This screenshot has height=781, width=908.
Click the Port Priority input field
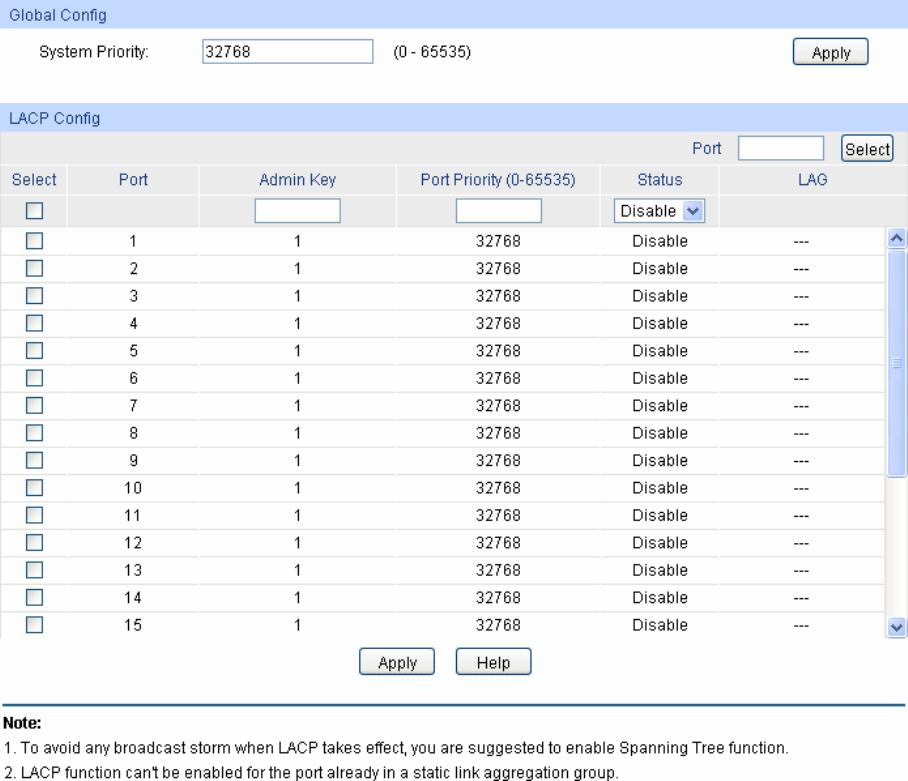498,211
